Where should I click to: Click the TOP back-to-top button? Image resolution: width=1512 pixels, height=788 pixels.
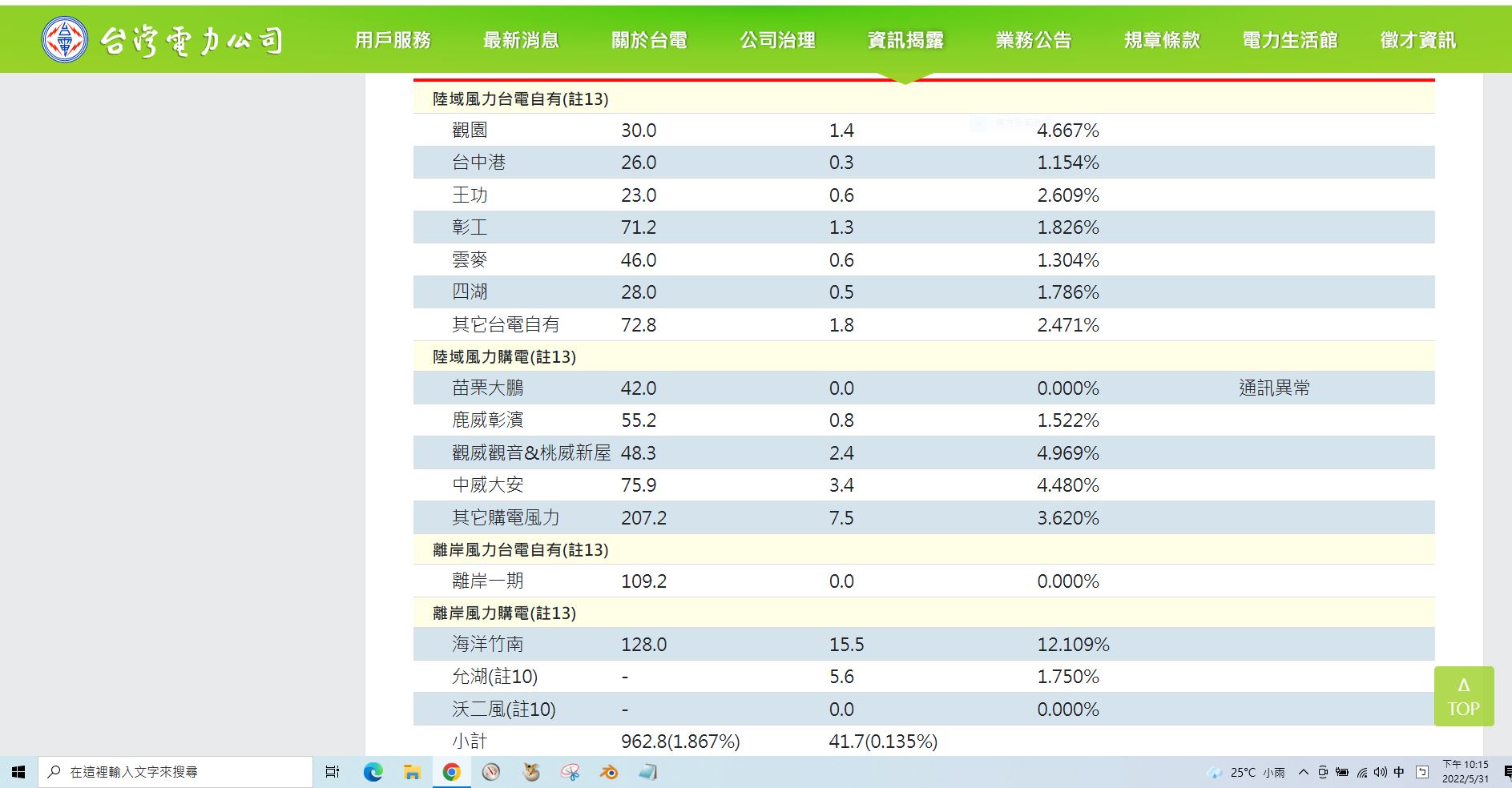point(1464,696)
